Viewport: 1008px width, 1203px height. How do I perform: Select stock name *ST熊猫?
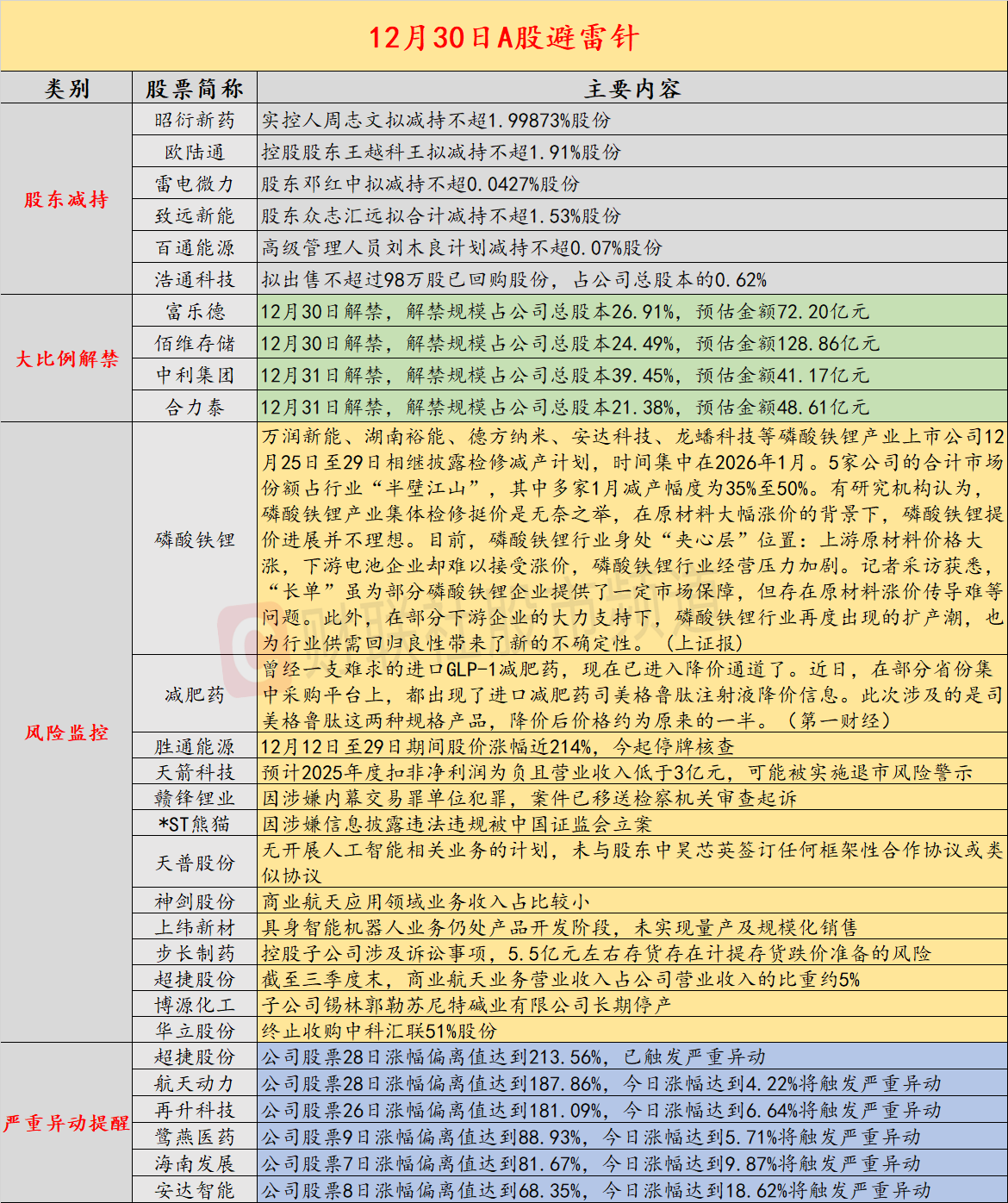(x=195, y=824)
